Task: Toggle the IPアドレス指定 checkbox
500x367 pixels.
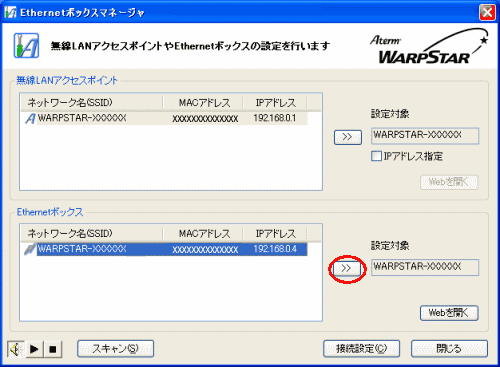Action: (376, 156)
